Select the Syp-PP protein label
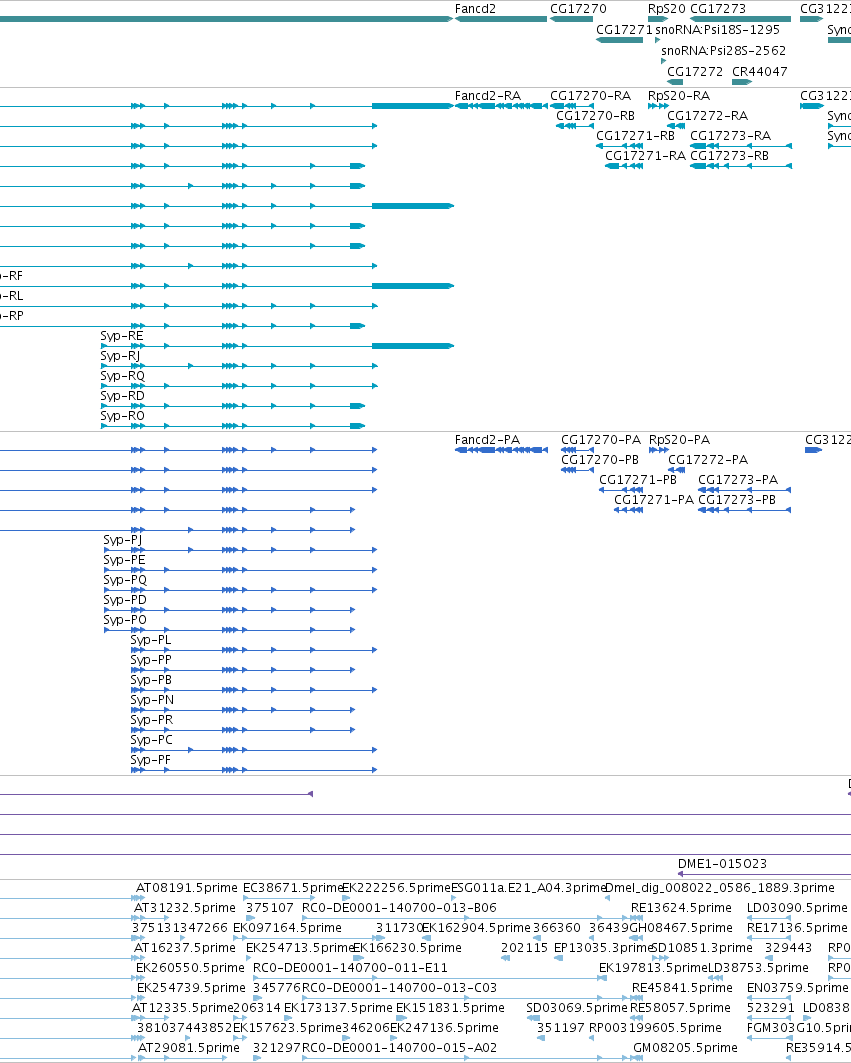Screen dimensions: 851x1063 pos(151,660)
